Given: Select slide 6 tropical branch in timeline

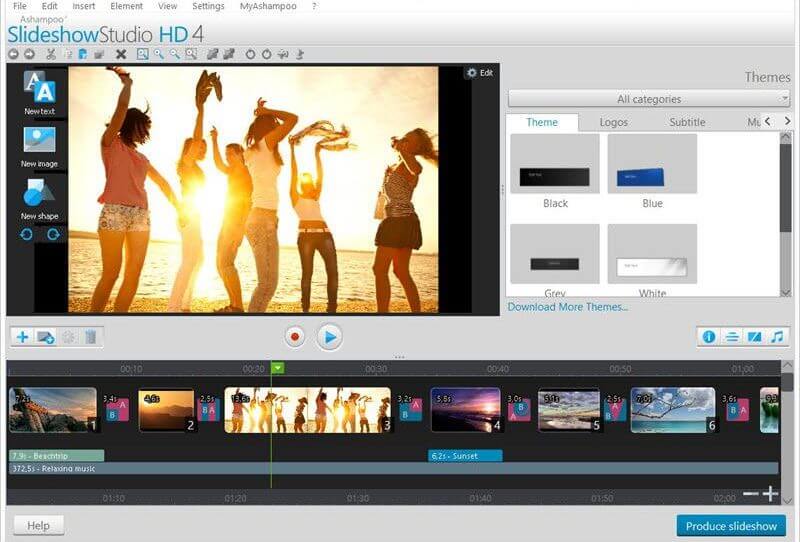Looking at the screenshot, I should (x=673, y=410).
